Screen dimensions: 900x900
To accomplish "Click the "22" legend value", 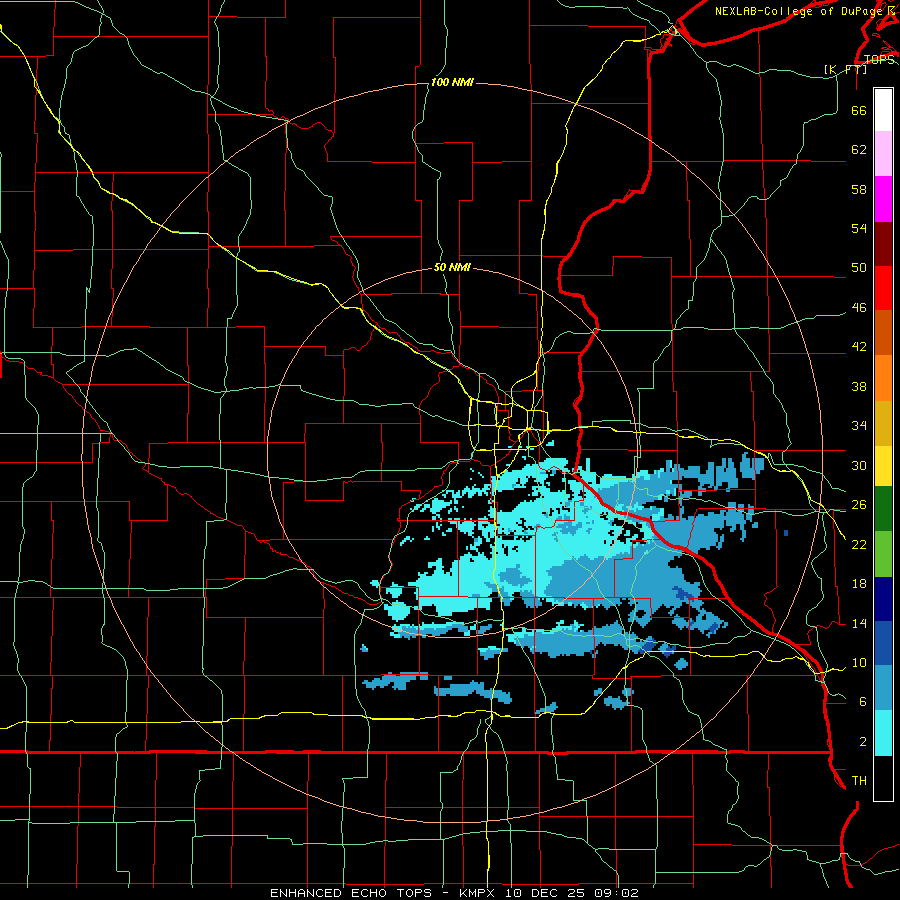I will click(x=859, y=545).
